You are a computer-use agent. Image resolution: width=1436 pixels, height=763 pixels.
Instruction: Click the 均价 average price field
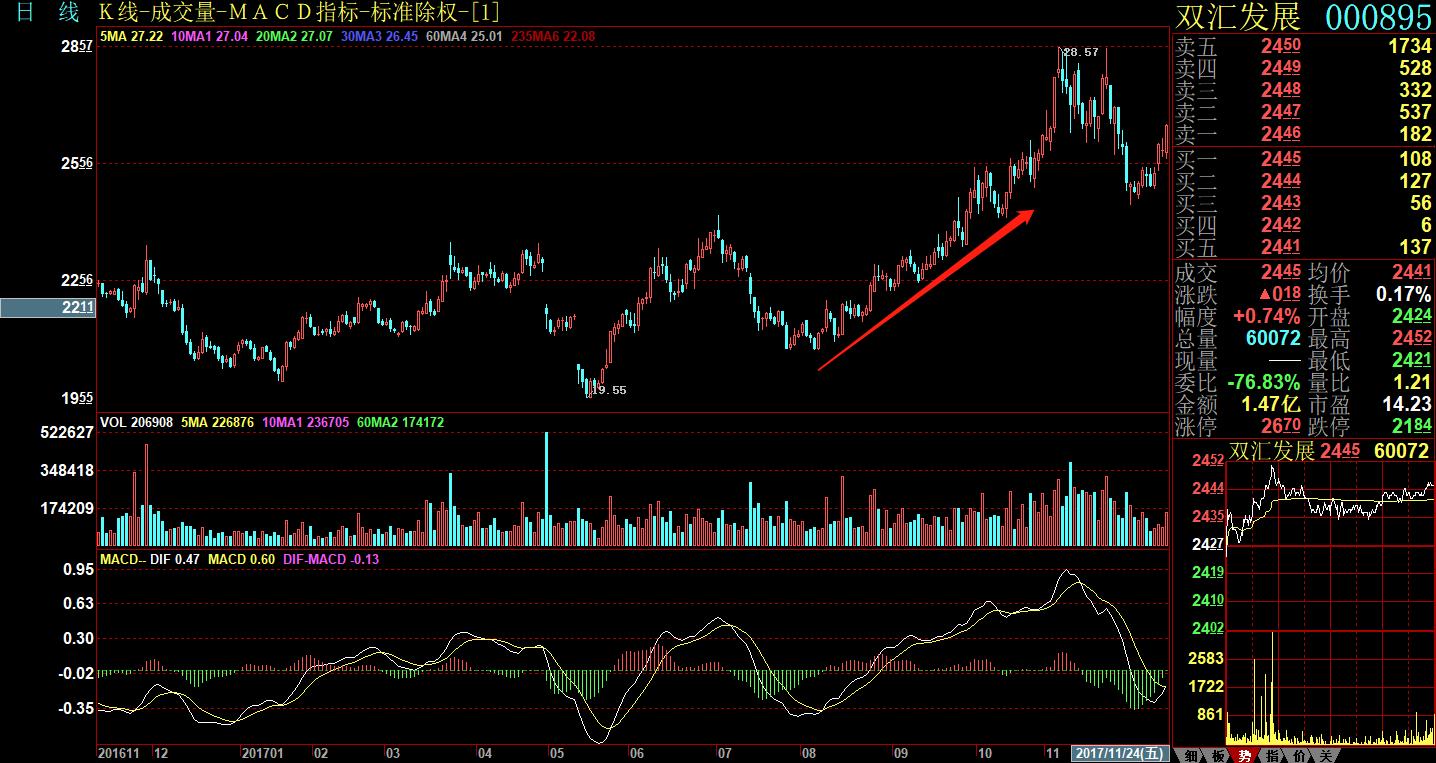[1370, 272]
